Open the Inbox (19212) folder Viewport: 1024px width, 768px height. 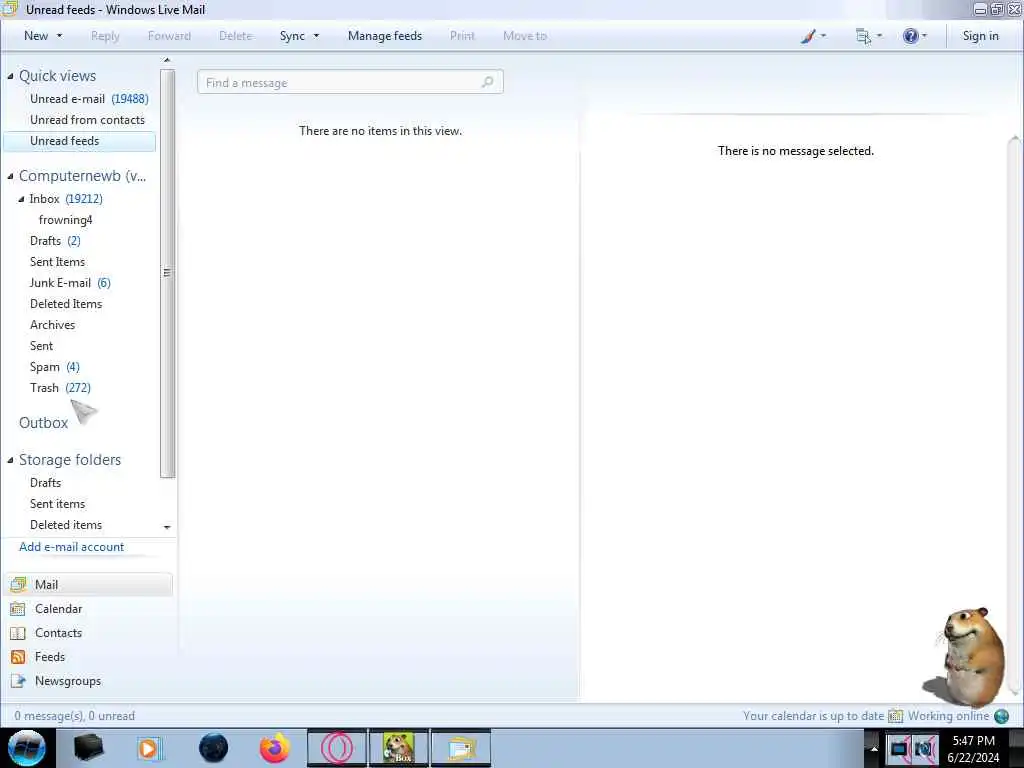click(x=65, y=199)
